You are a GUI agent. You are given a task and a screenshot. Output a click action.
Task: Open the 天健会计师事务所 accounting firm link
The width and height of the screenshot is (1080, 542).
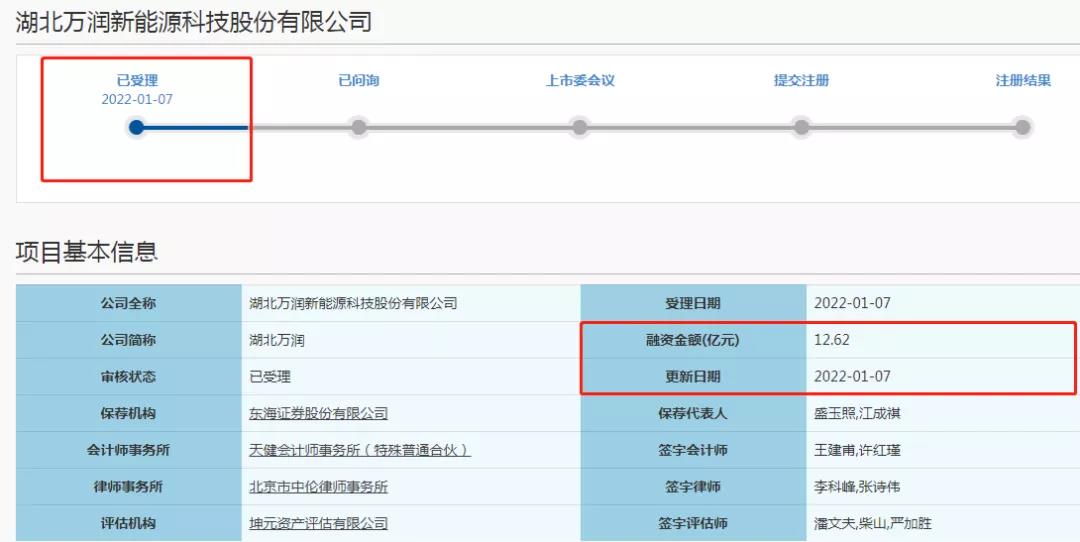point(359,450)
